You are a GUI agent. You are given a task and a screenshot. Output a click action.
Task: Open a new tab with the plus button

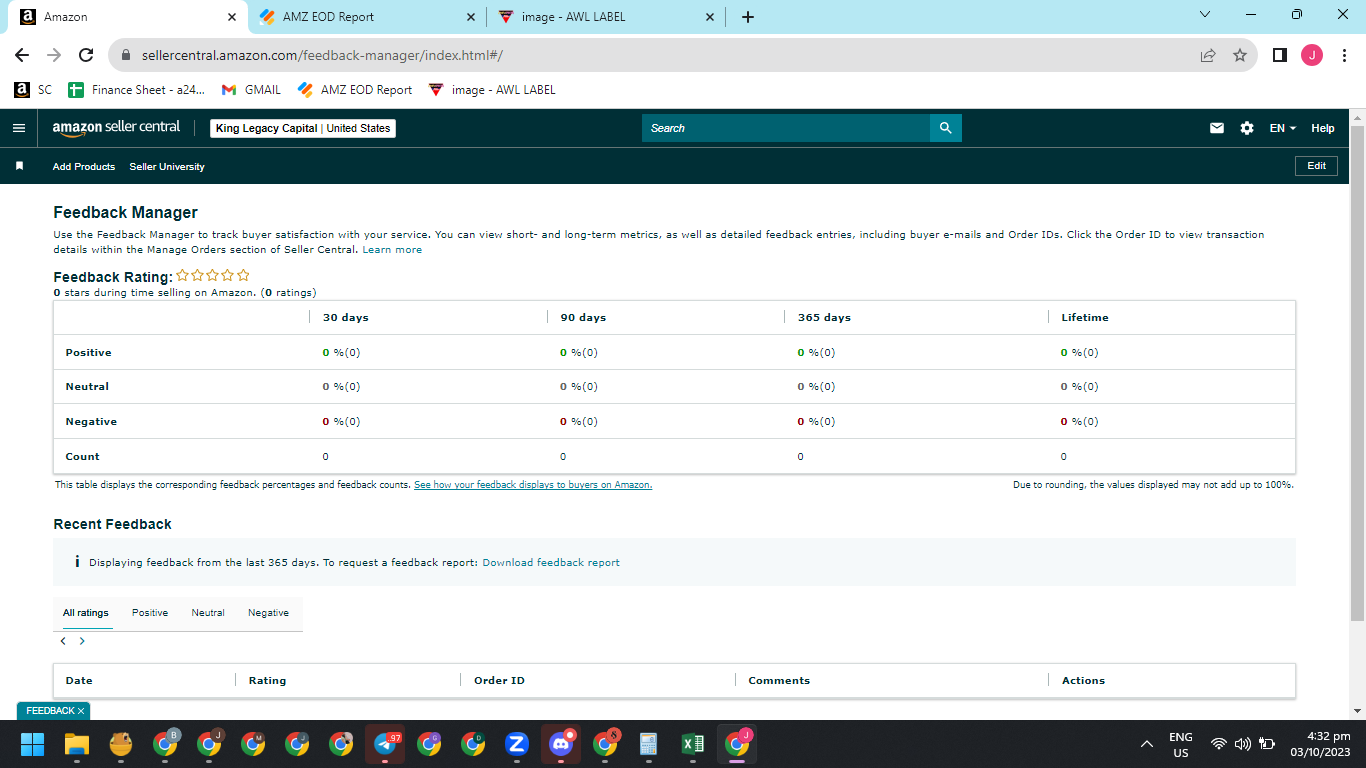[748, 17]
